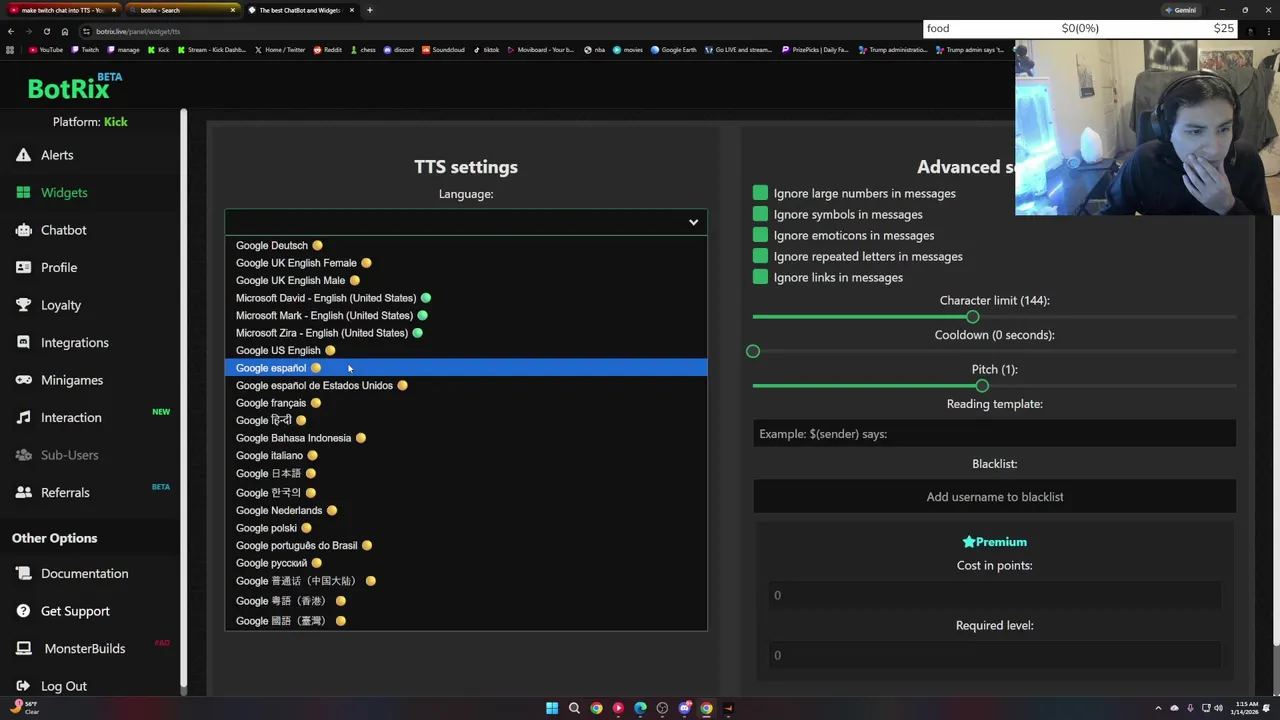This screenshot has height=720, width=1280.
Task: Click the MonsterBuilds cart icon
Action: click(x=23, y=648)
